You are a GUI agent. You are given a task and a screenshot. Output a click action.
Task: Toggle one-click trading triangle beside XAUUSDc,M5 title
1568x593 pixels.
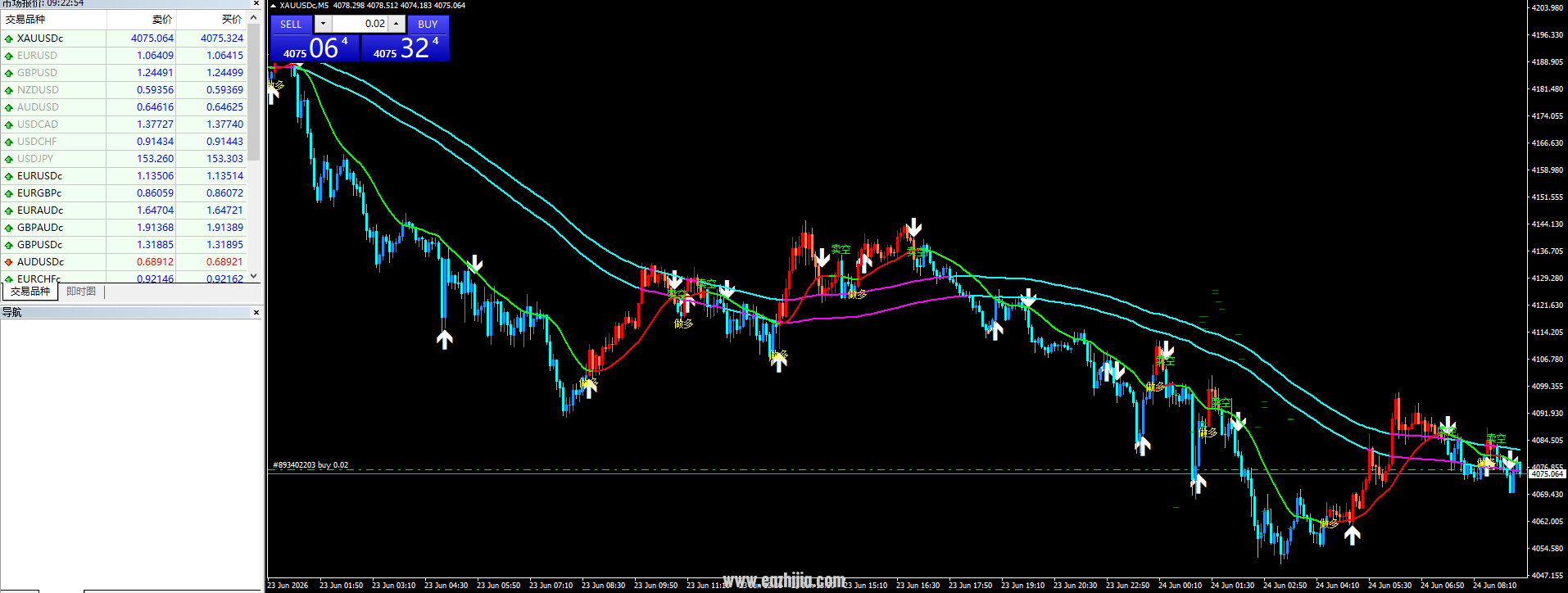coord(274,5)
